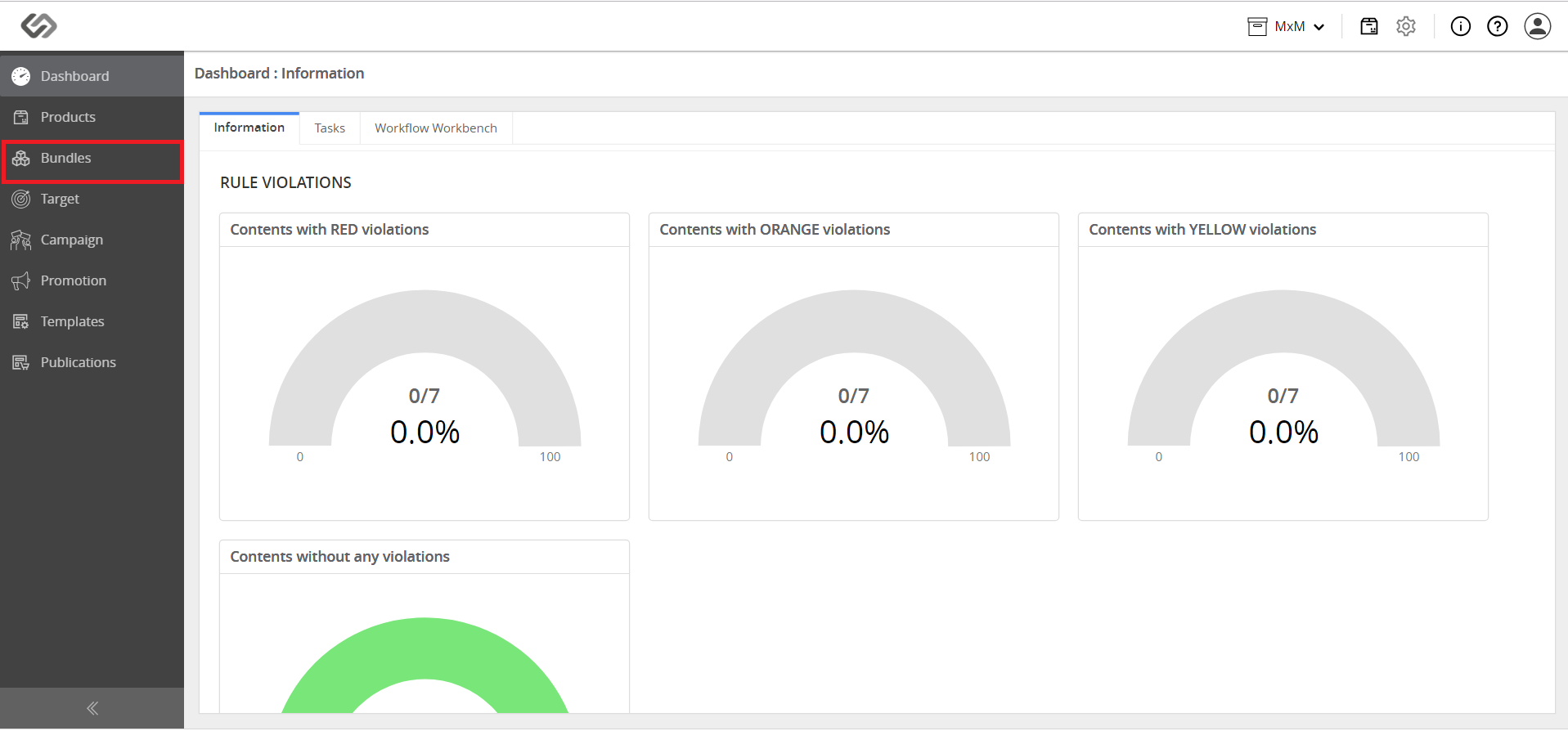Open the Publications icon in the sidebar
The width and height of the screenshot is (1568, 731).
point(21,362)
